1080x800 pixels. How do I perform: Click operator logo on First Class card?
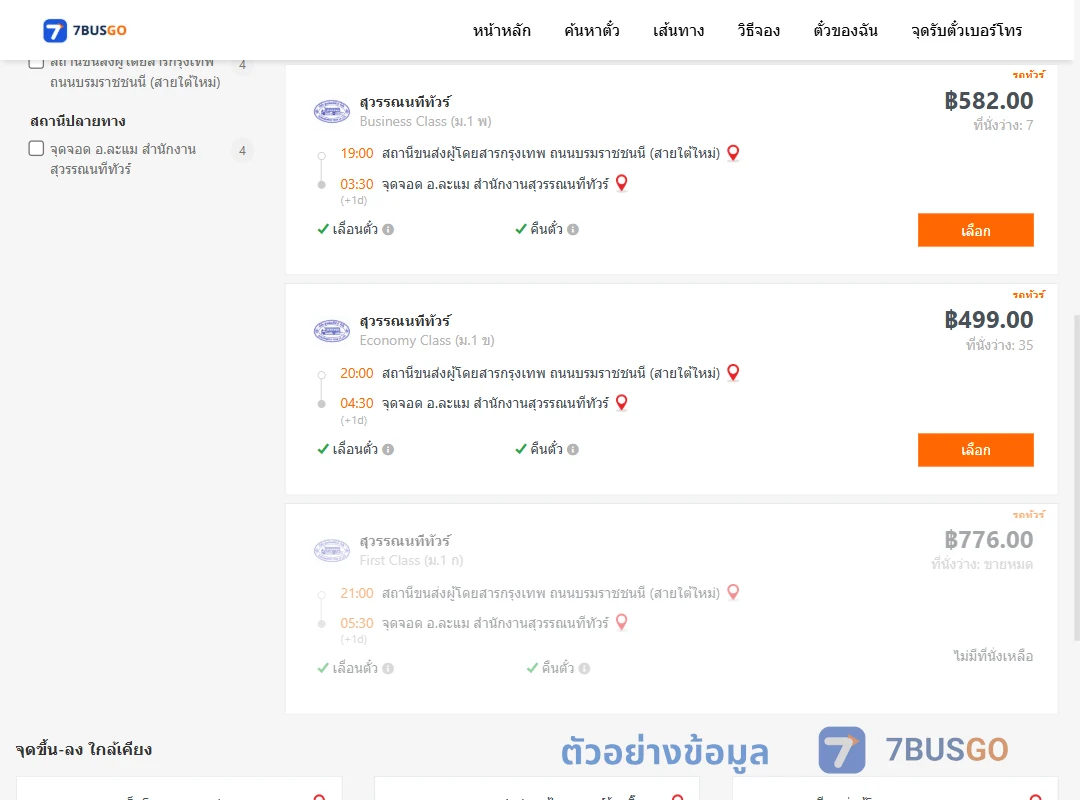click(332, 551)
